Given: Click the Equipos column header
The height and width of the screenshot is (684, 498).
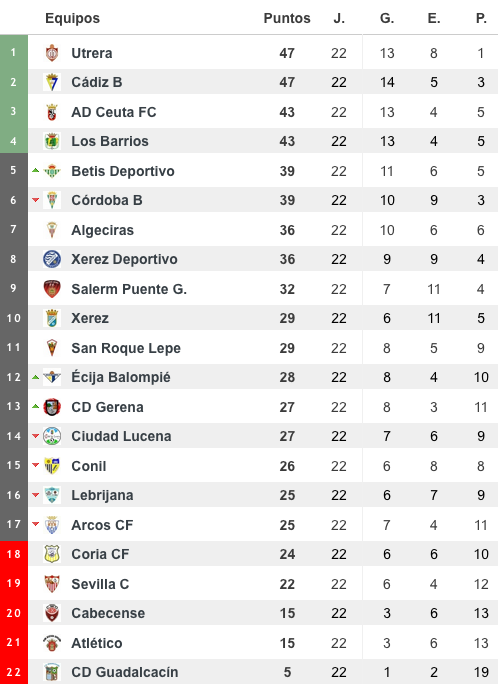Looking at the screenshot, I should [x=72, y=18].
